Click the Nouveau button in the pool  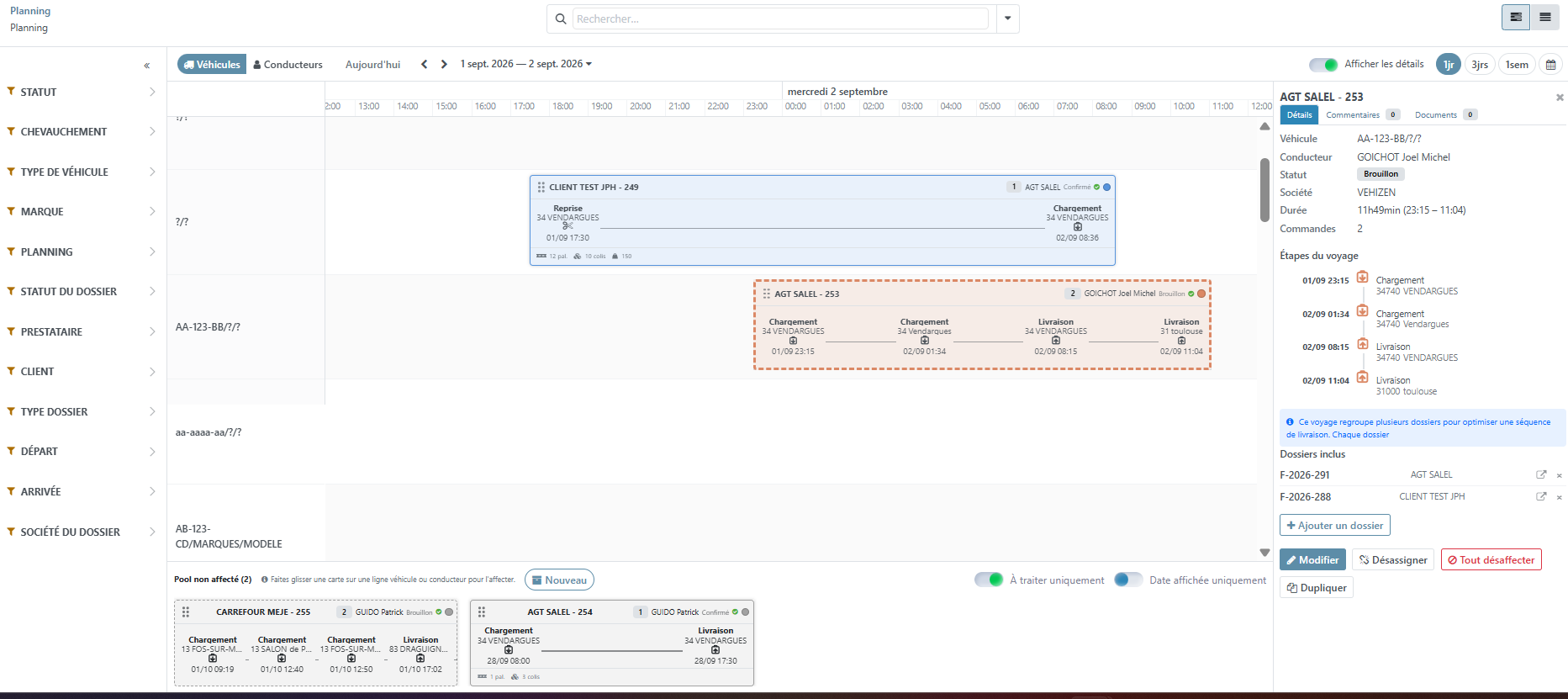click(559, 580)
